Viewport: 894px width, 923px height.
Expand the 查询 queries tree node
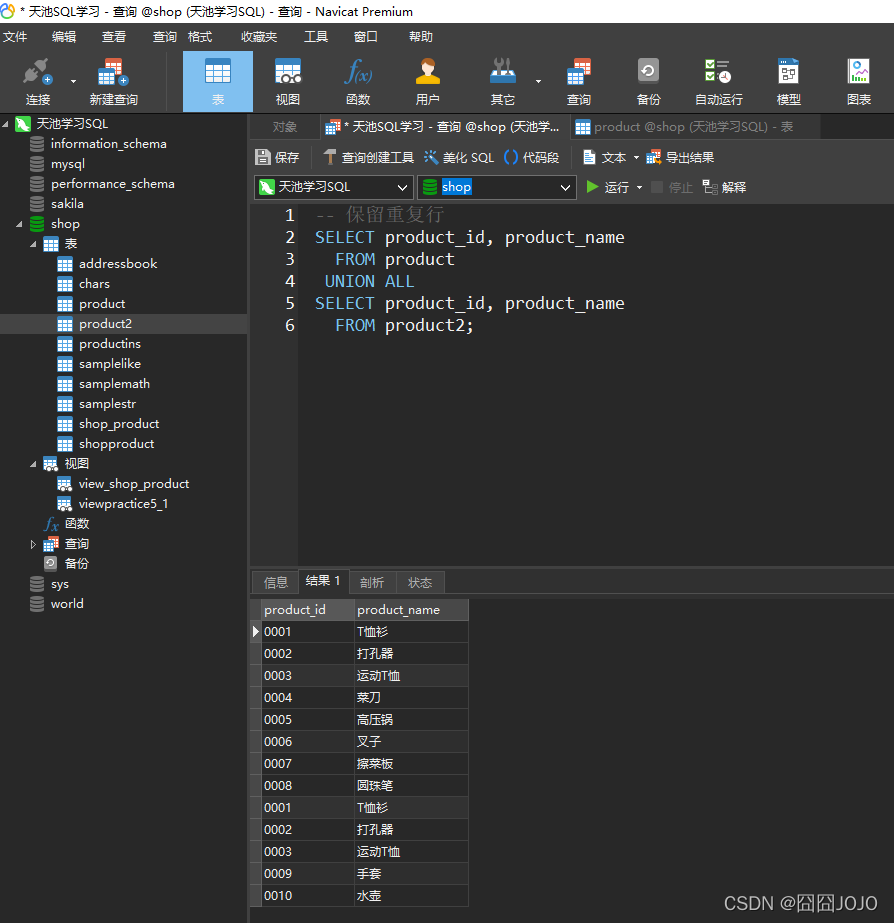point(33,544)
